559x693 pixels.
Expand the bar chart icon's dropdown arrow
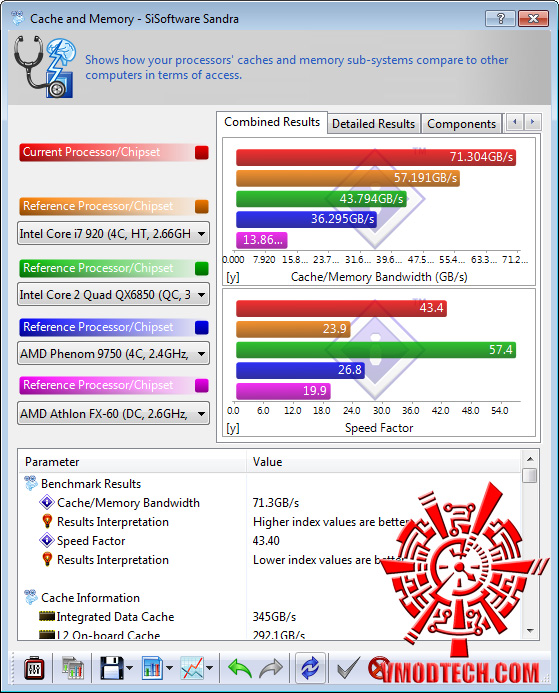169,668
